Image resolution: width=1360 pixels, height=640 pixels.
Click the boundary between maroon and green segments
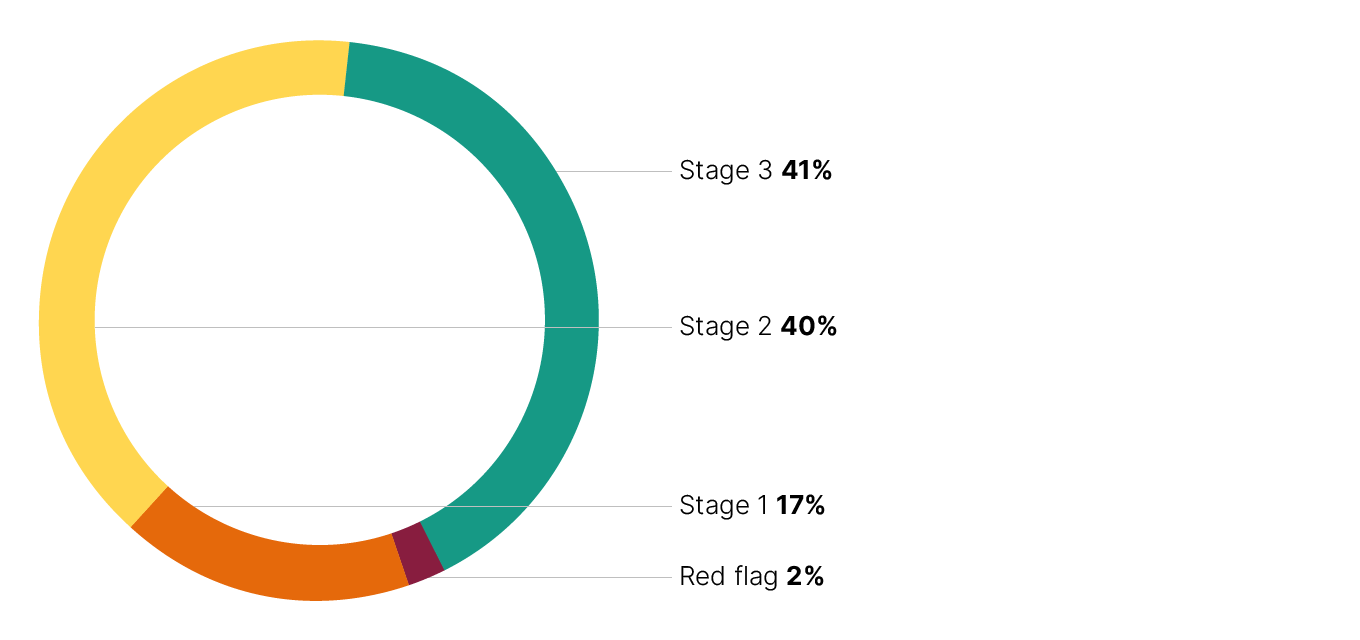[432, 546]
